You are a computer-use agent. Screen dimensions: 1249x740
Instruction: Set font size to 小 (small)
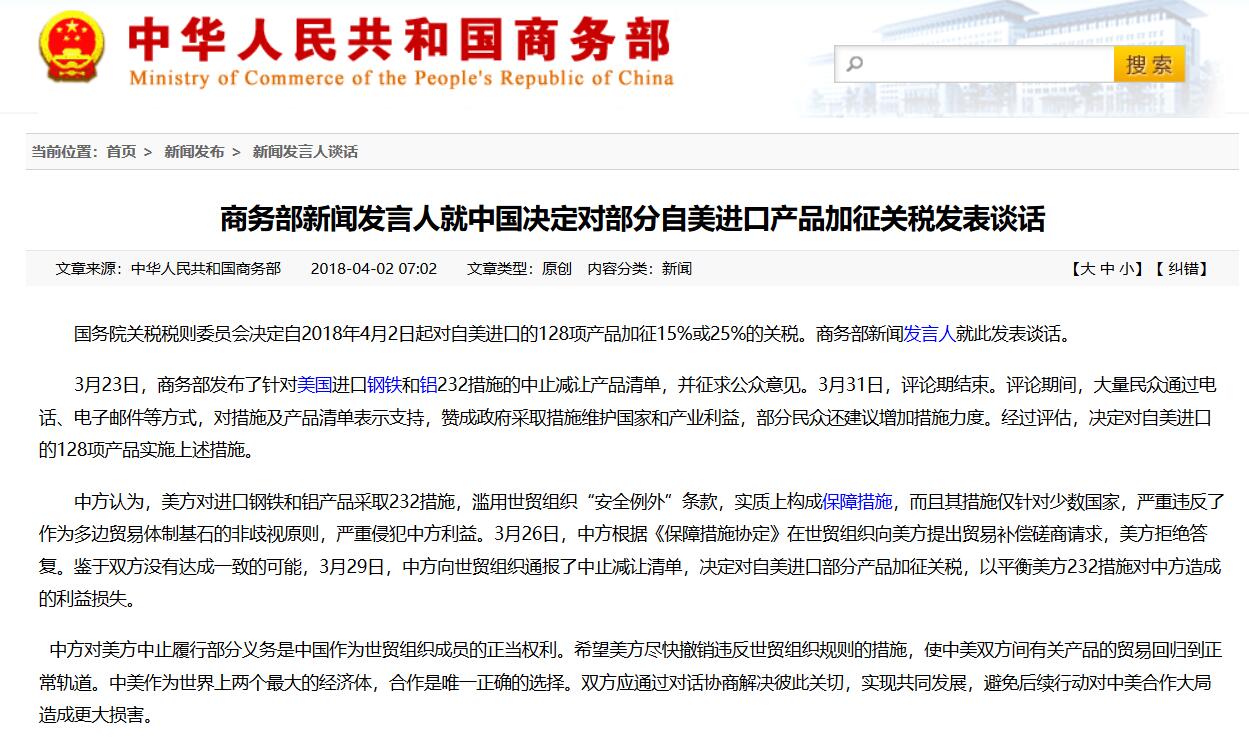pos(1127,269)
